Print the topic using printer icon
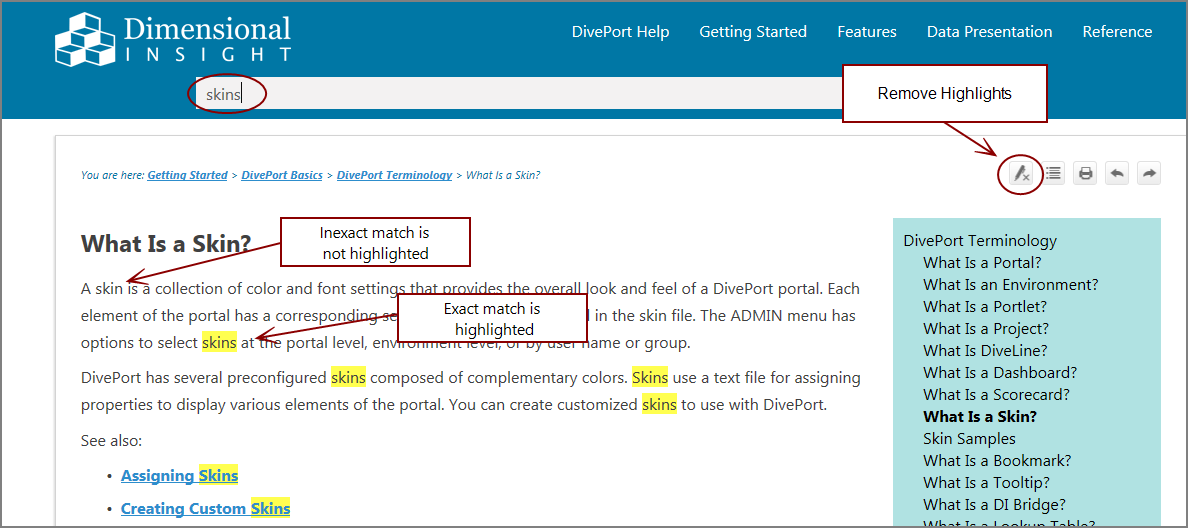 coord(1085,173)
